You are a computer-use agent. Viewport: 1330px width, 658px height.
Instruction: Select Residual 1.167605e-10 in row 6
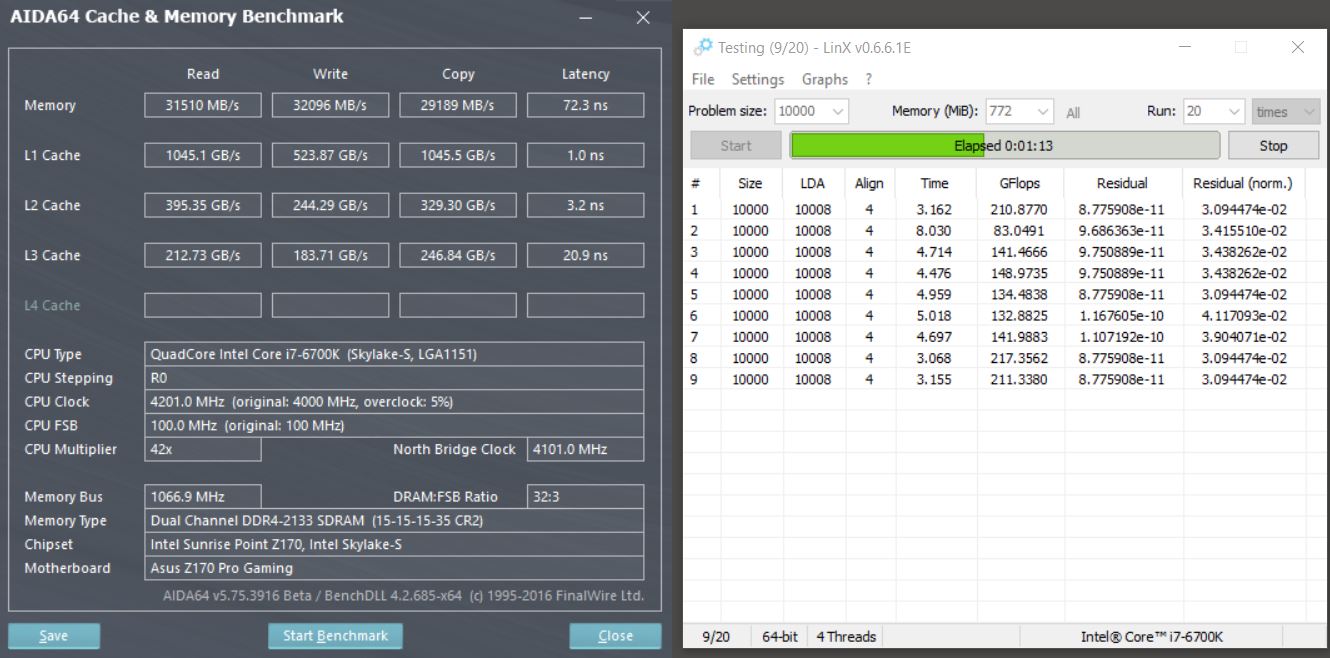1121,316
